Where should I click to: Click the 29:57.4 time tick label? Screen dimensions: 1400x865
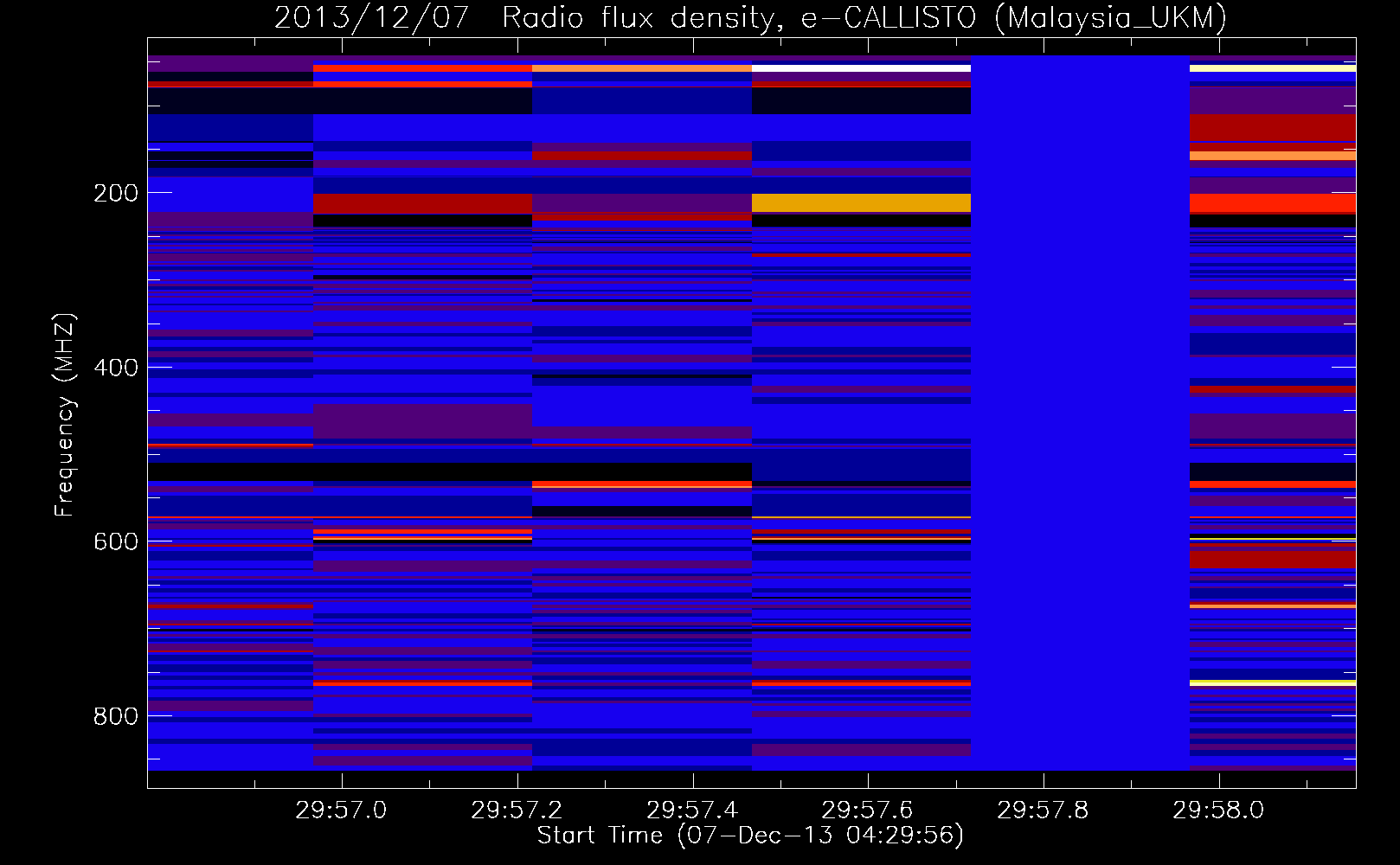tap(692, 810)
